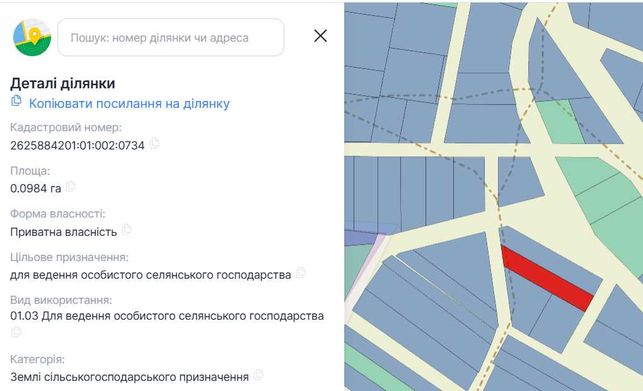Screen dimensions: 643x391
Task: Copy the 'Вид використання' 01.03 value
Action: click(x=16, y=332)
